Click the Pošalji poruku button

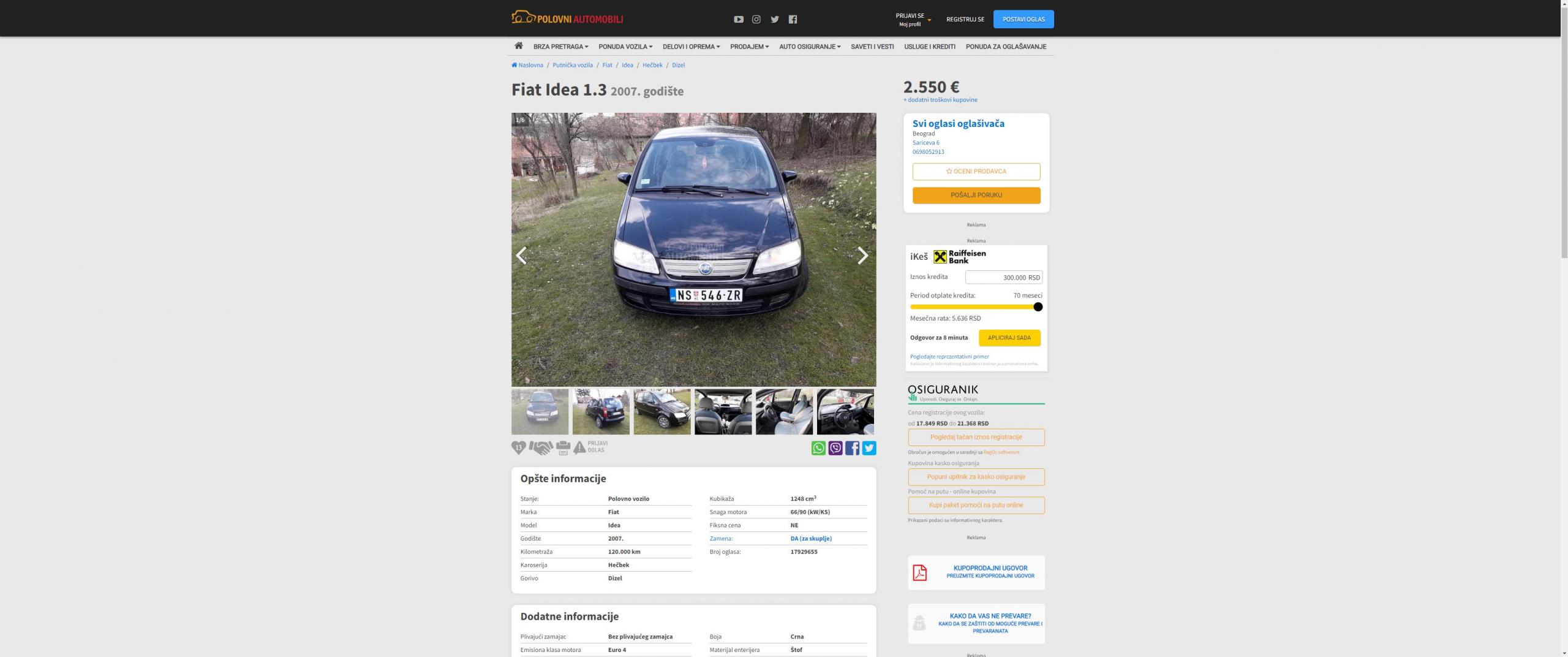point(976,196)
